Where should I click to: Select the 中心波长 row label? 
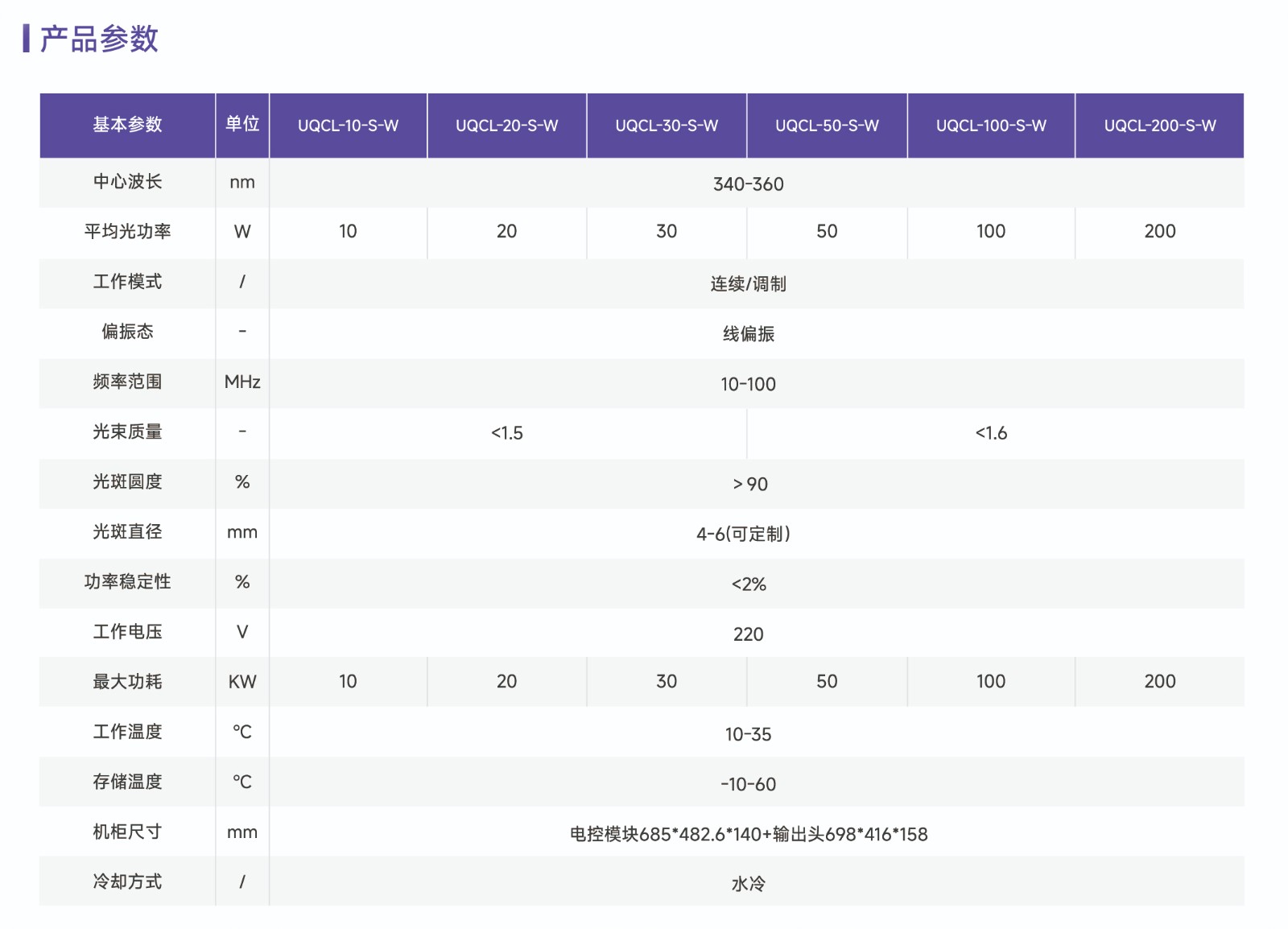(x=127, y=182)
